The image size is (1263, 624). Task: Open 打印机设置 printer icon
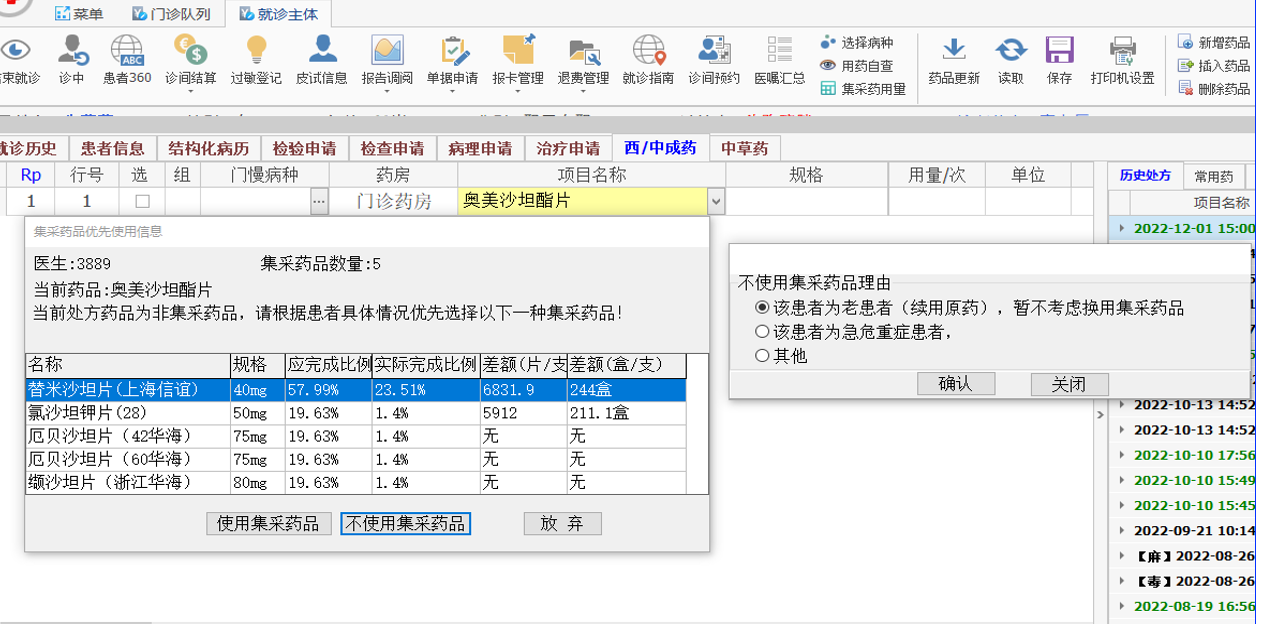tap(1122, 51)
